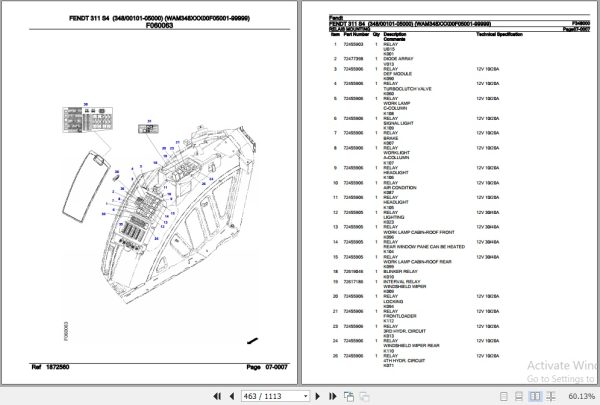Select 4TH HYDR. CIRCUIT text
This screenshot has width=600, height=405.
tap(404, 361)
